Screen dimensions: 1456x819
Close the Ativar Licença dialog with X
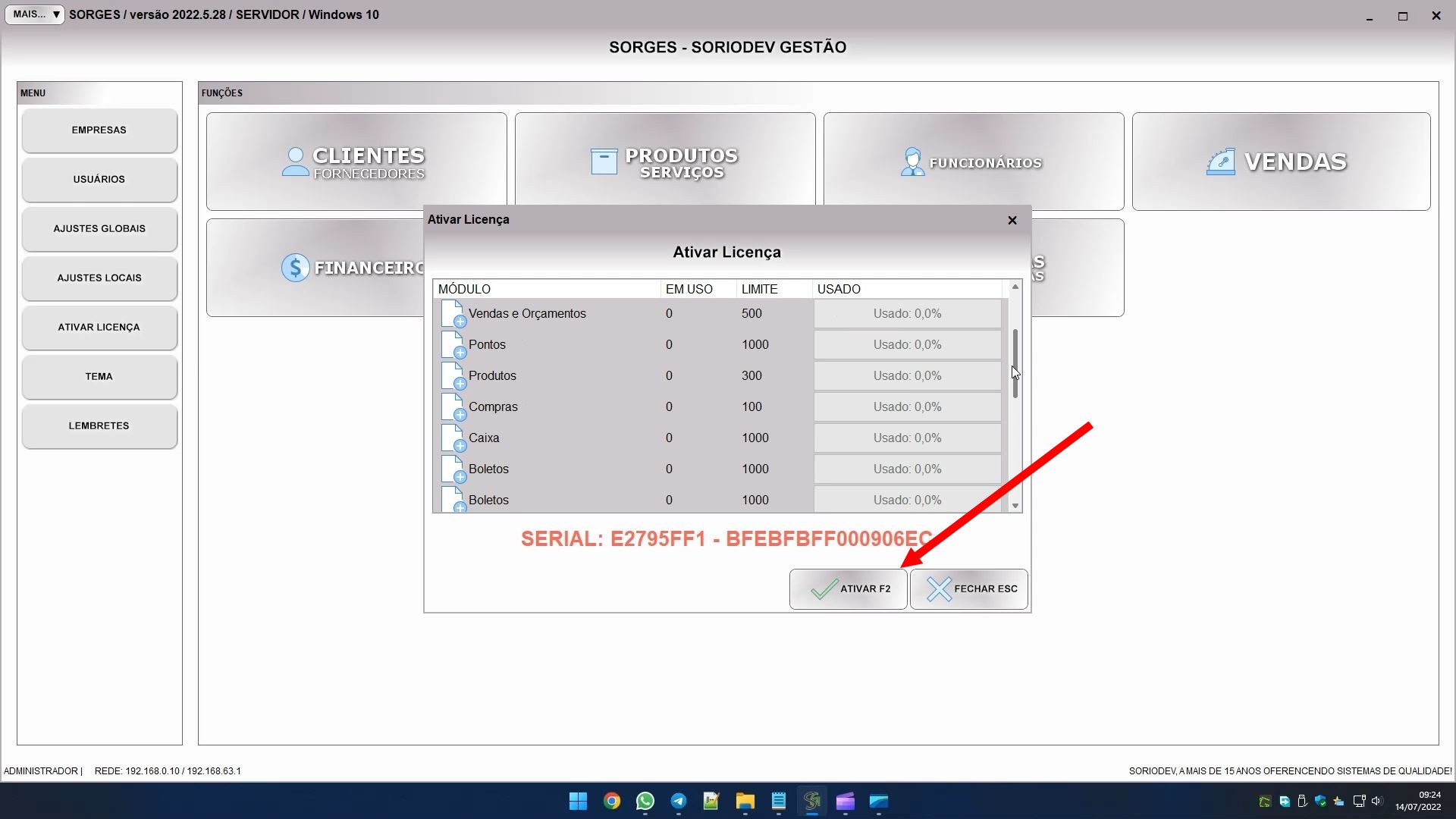coord(1012,220)
